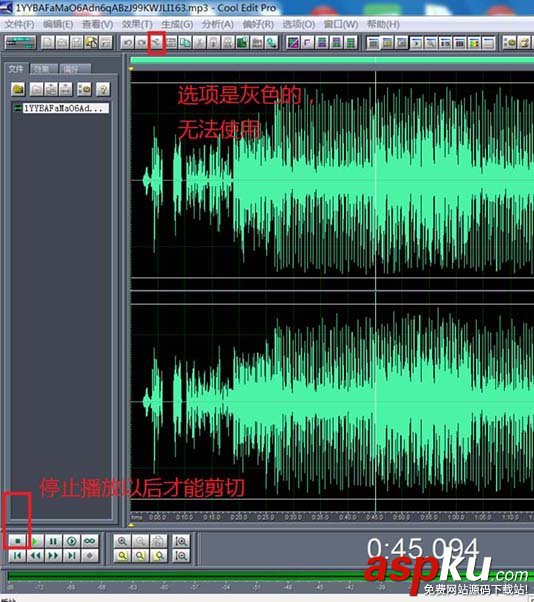Click the greyed-out Cut toolbar icon
534x602 pixels.
(156, 42)
